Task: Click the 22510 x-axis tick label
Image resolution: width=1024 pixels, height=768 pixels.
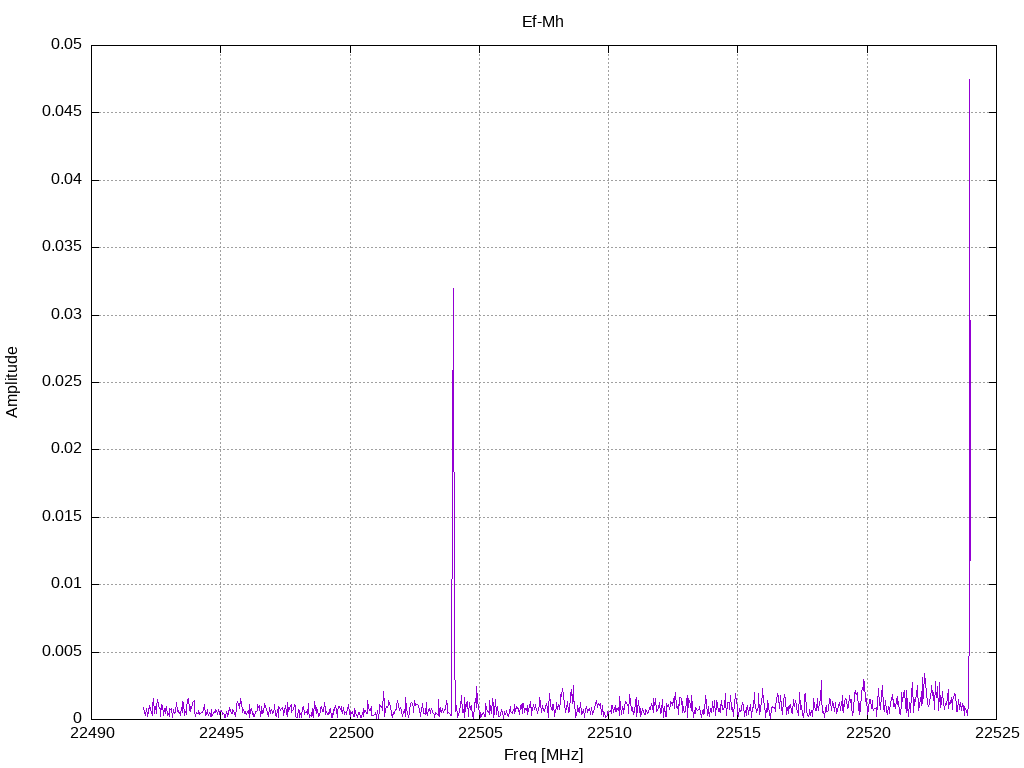Action: pyautogui.click(x=609, y=733)
